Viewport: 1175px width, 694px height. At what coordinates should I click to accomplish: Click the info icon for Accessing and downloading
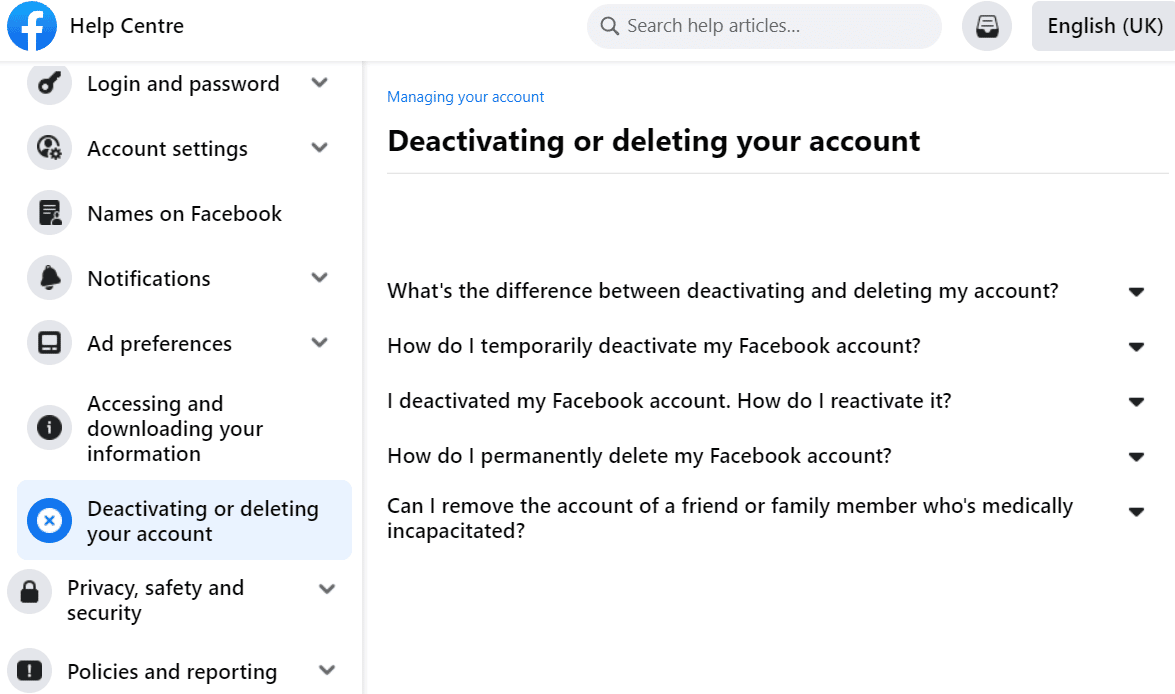[x=49, y=428]
